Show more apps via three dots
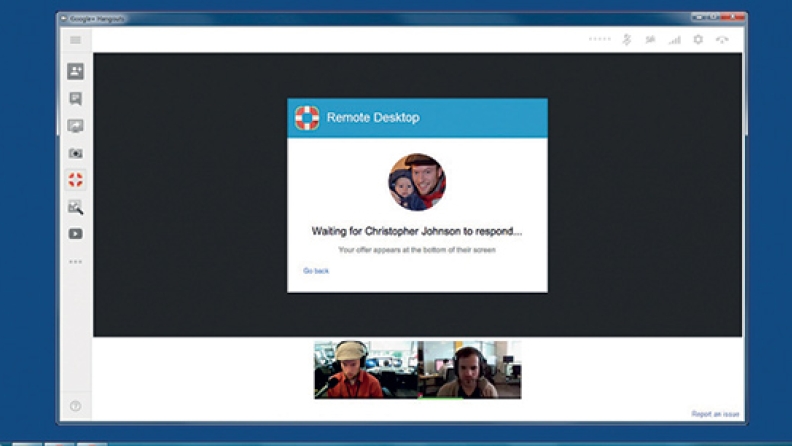 point(76,262)
